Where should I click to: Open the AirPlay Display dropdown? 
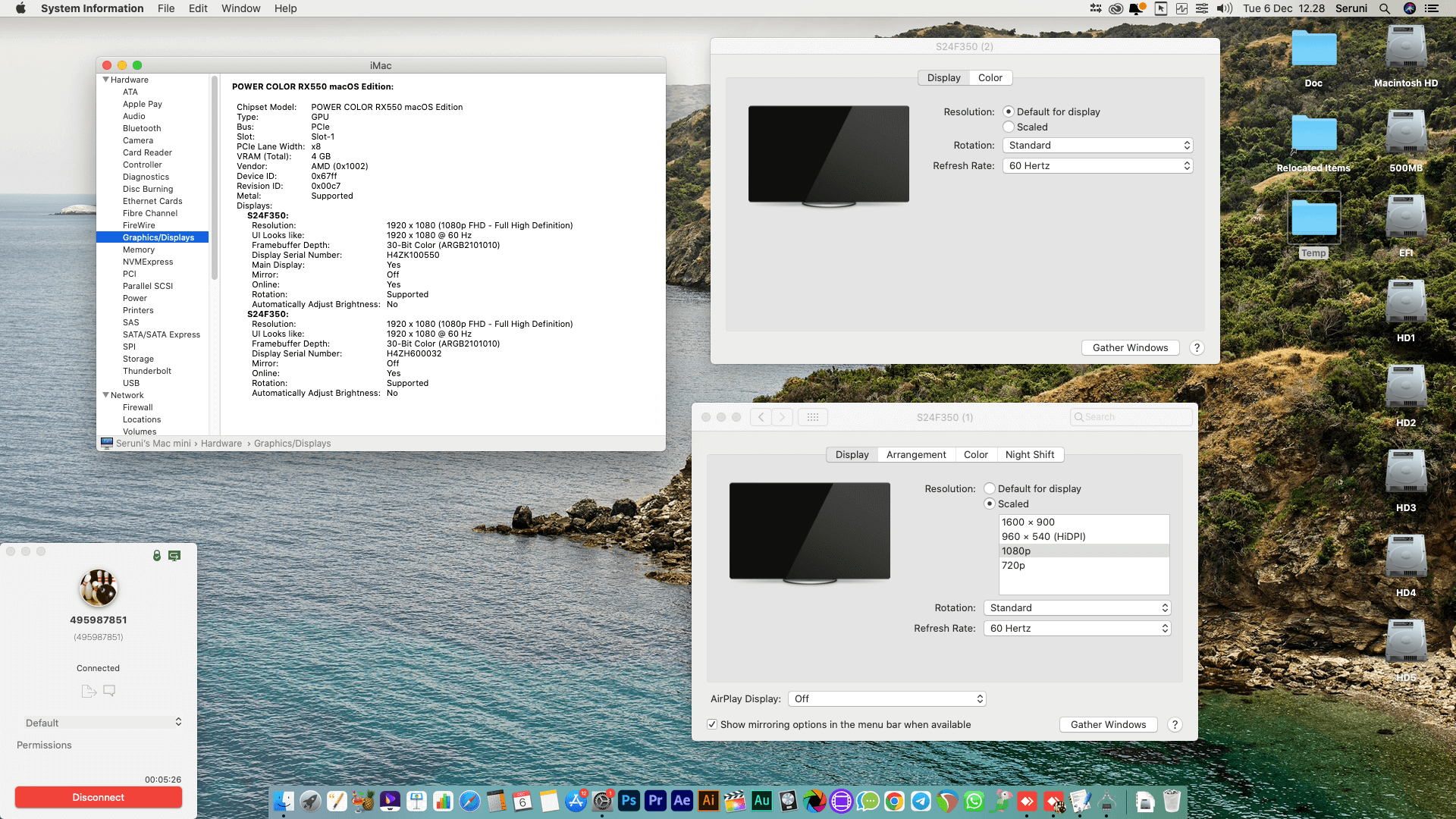(x=886, y=698)
